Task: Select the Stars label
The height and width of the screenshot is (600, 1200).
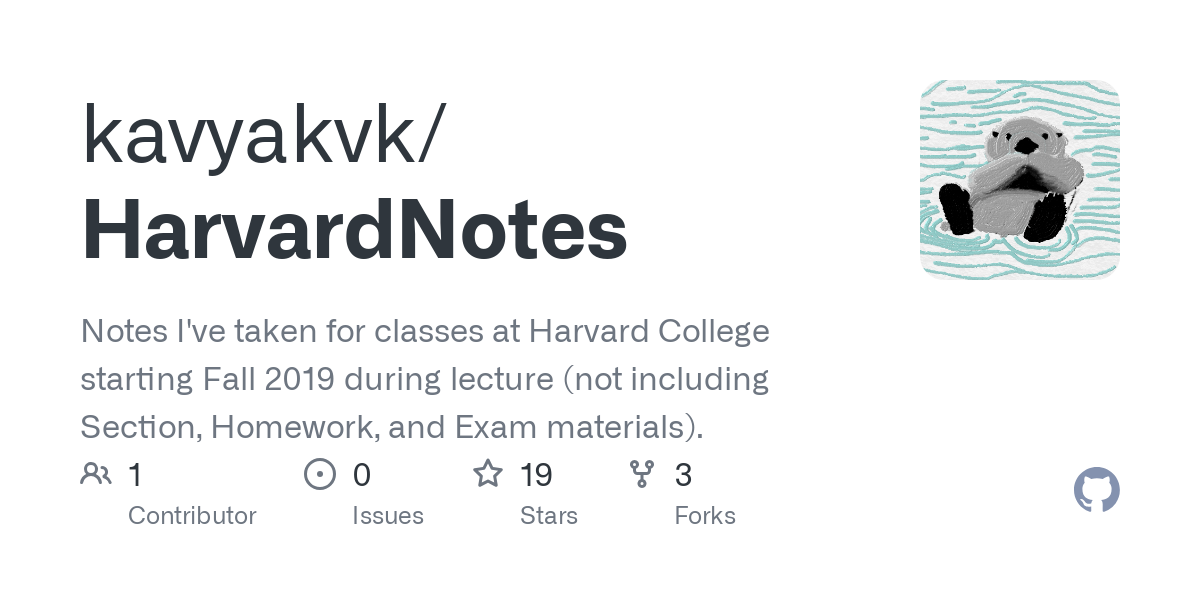Action: 549,516
